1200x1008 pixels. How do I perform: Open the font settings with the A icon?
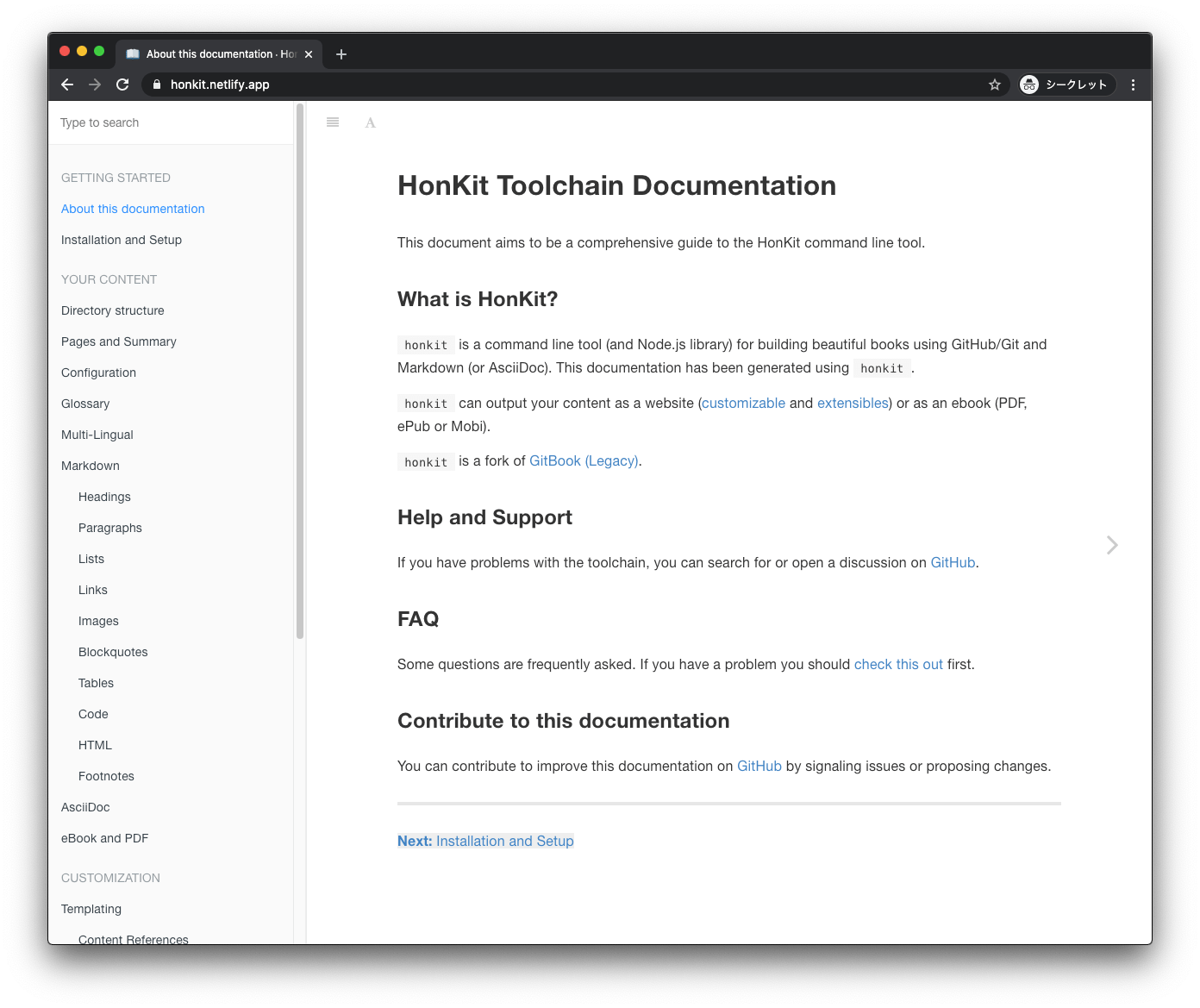pos(370,122)
